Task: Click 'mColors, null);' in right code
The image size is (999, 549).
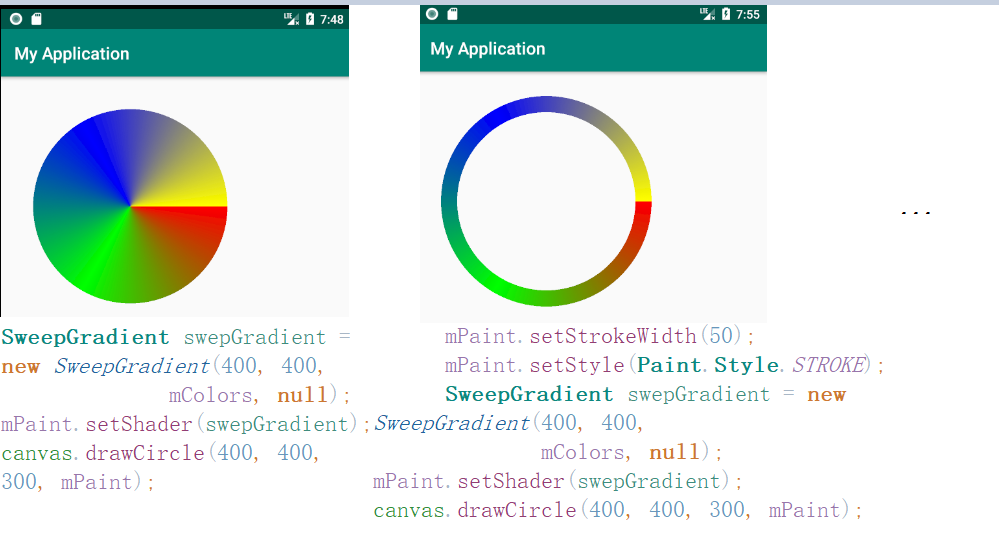Action: [x=631, y=453]
